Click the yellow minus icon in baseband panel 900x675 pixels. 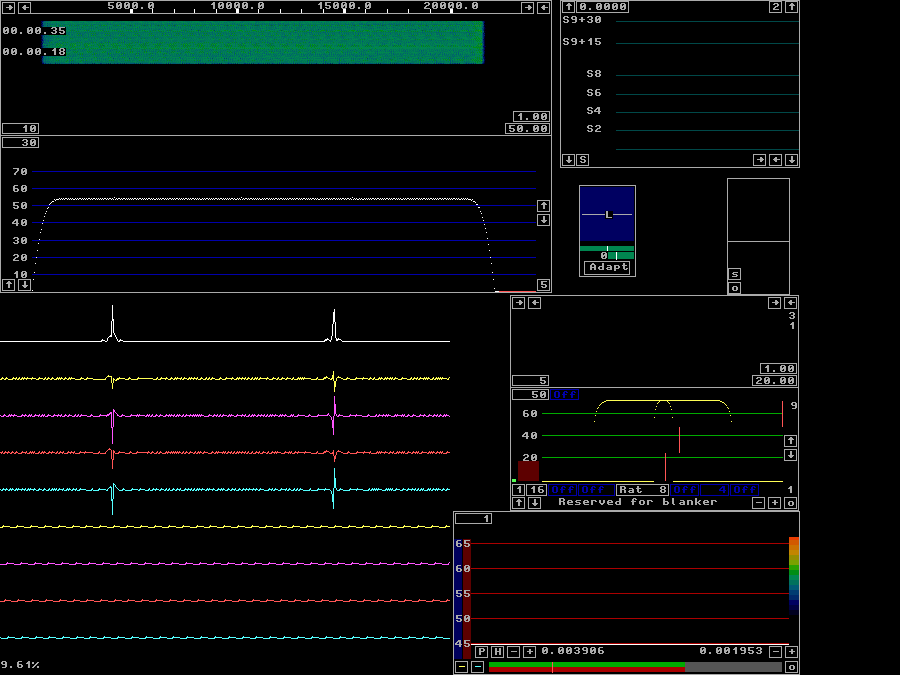click(461, 667)
